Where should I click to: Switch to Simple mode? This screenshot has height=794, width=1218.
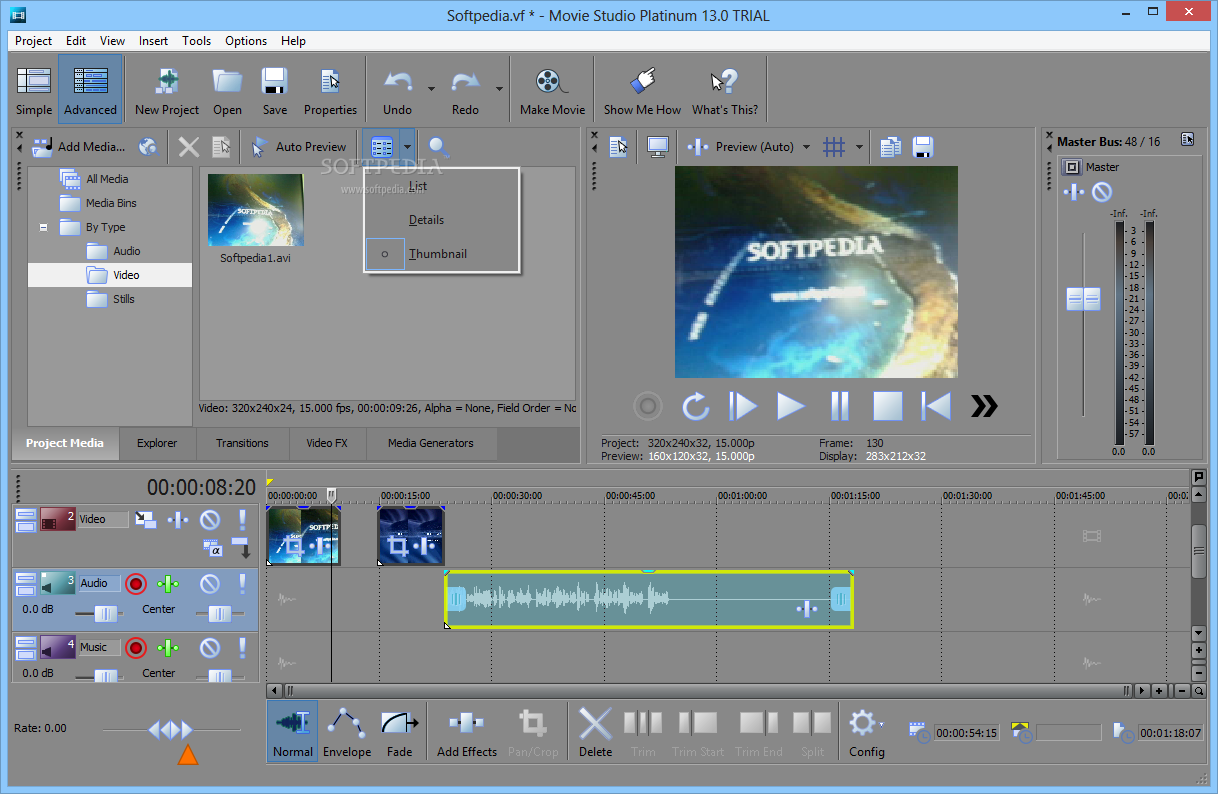tap(34, 91)
